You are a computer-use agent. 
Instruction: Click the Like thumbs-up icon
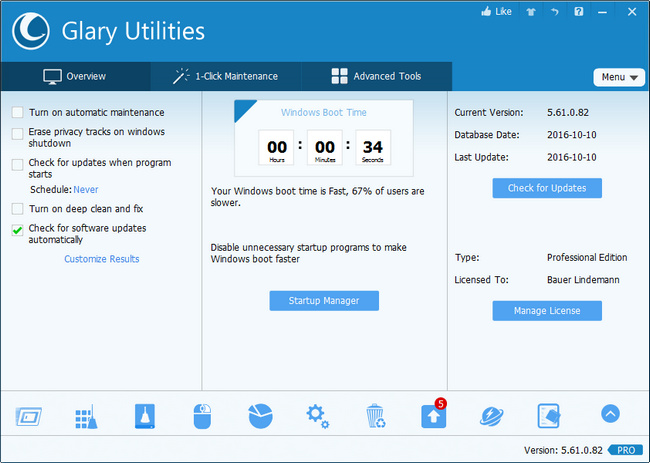pos(486,11)
